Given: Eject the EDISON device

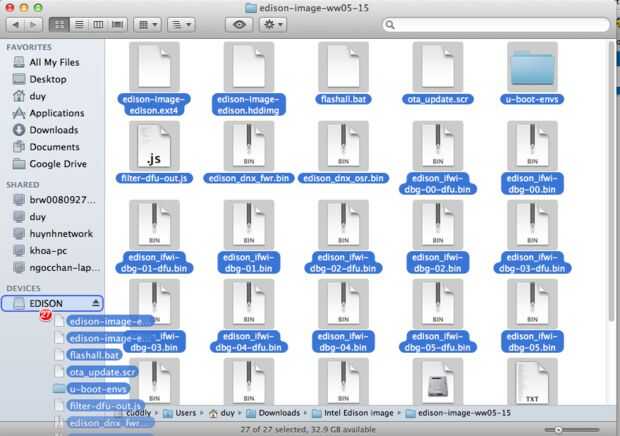Looking at the screenshot, I should 95,303.
